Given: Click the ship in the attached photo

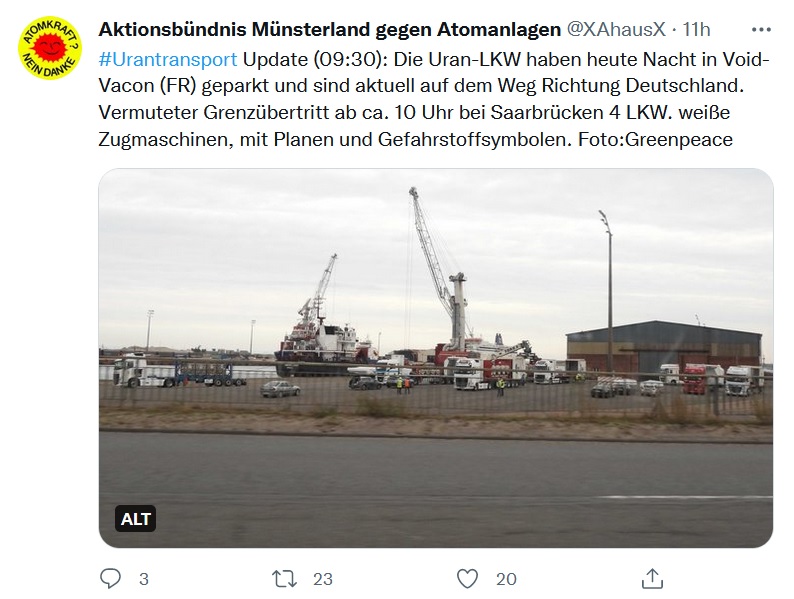Looking at the screenshot, I should [x=324, y=344].
